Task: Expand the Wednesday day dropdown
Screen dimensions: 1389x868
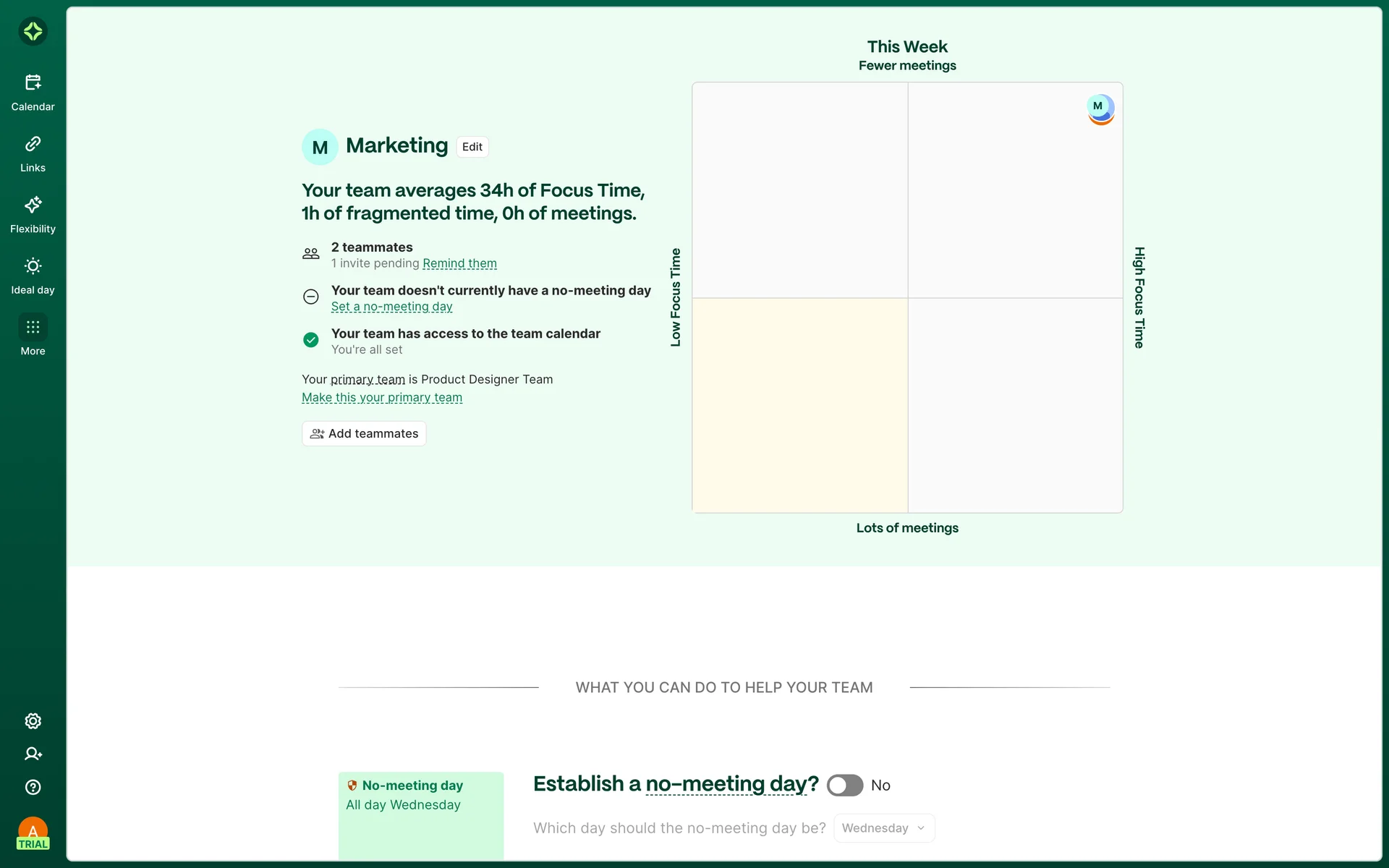Action: click(883, 828)
